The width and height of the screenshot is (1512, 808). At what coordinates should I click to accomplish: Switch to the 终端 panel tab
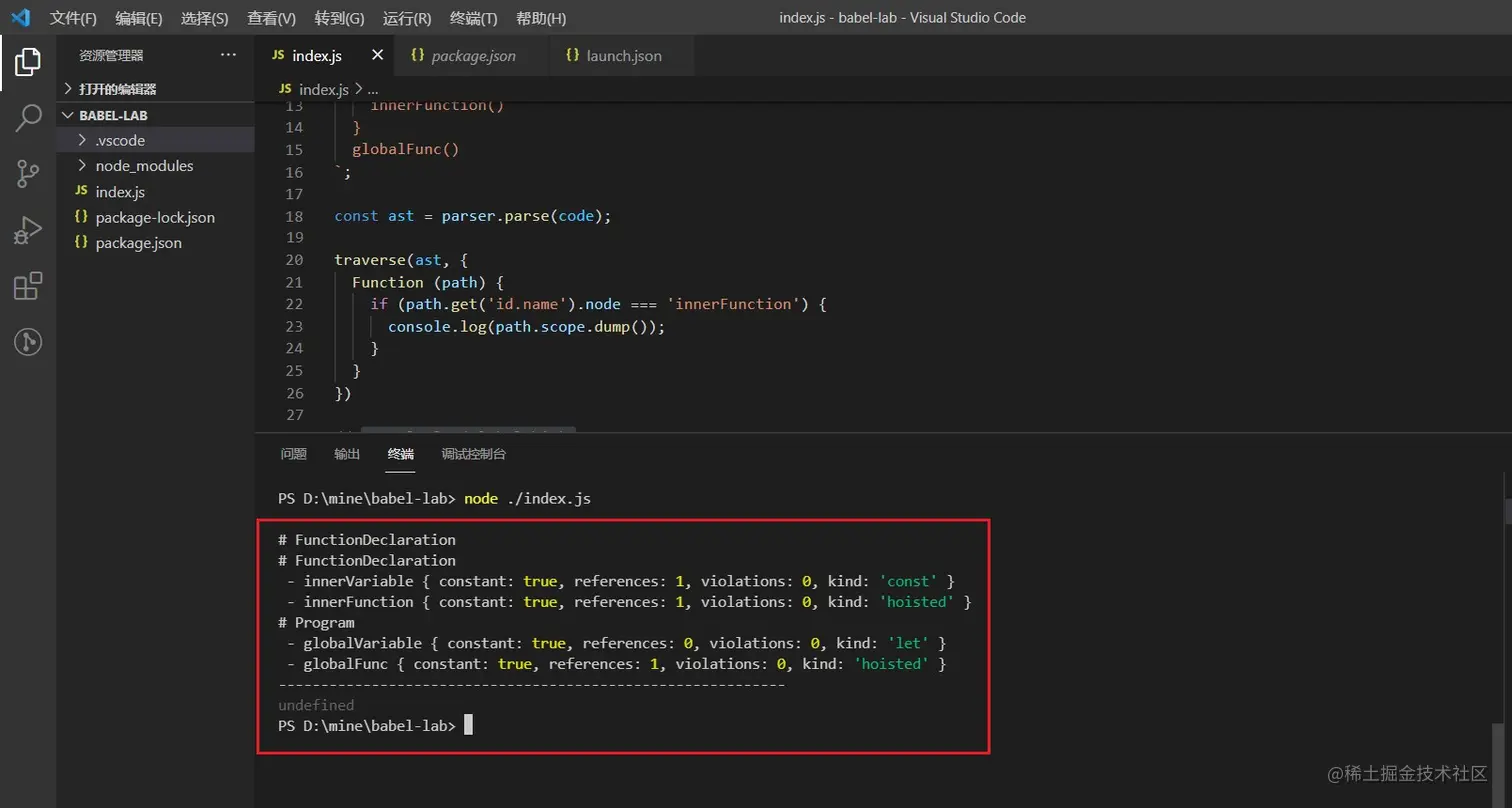(x=401, y=454)
